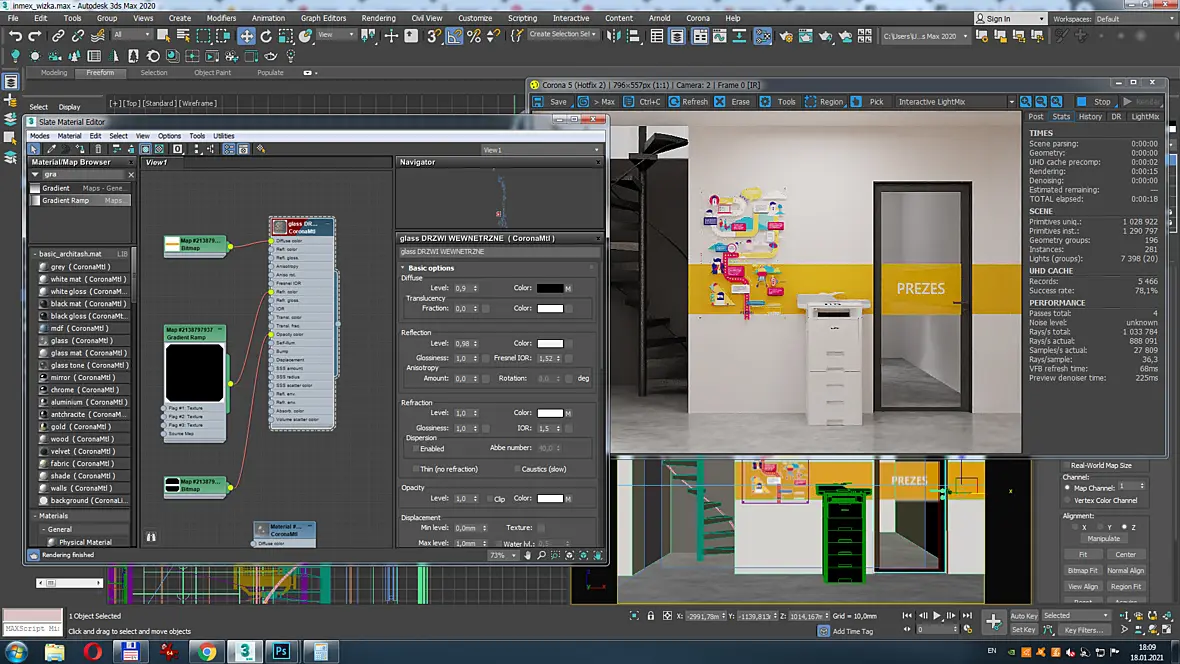Open the Rendering menu

378,18
